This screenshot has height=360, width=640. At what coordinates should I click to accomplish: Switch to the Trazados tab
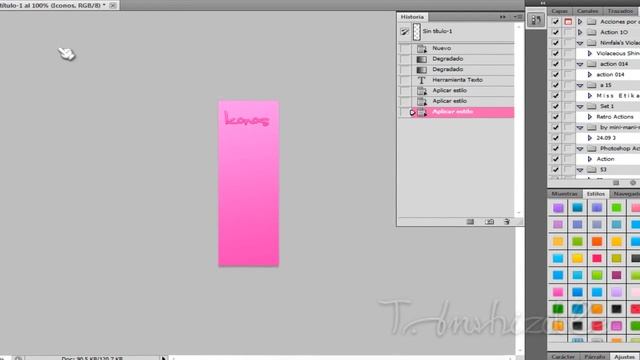[x=620, y=11]
